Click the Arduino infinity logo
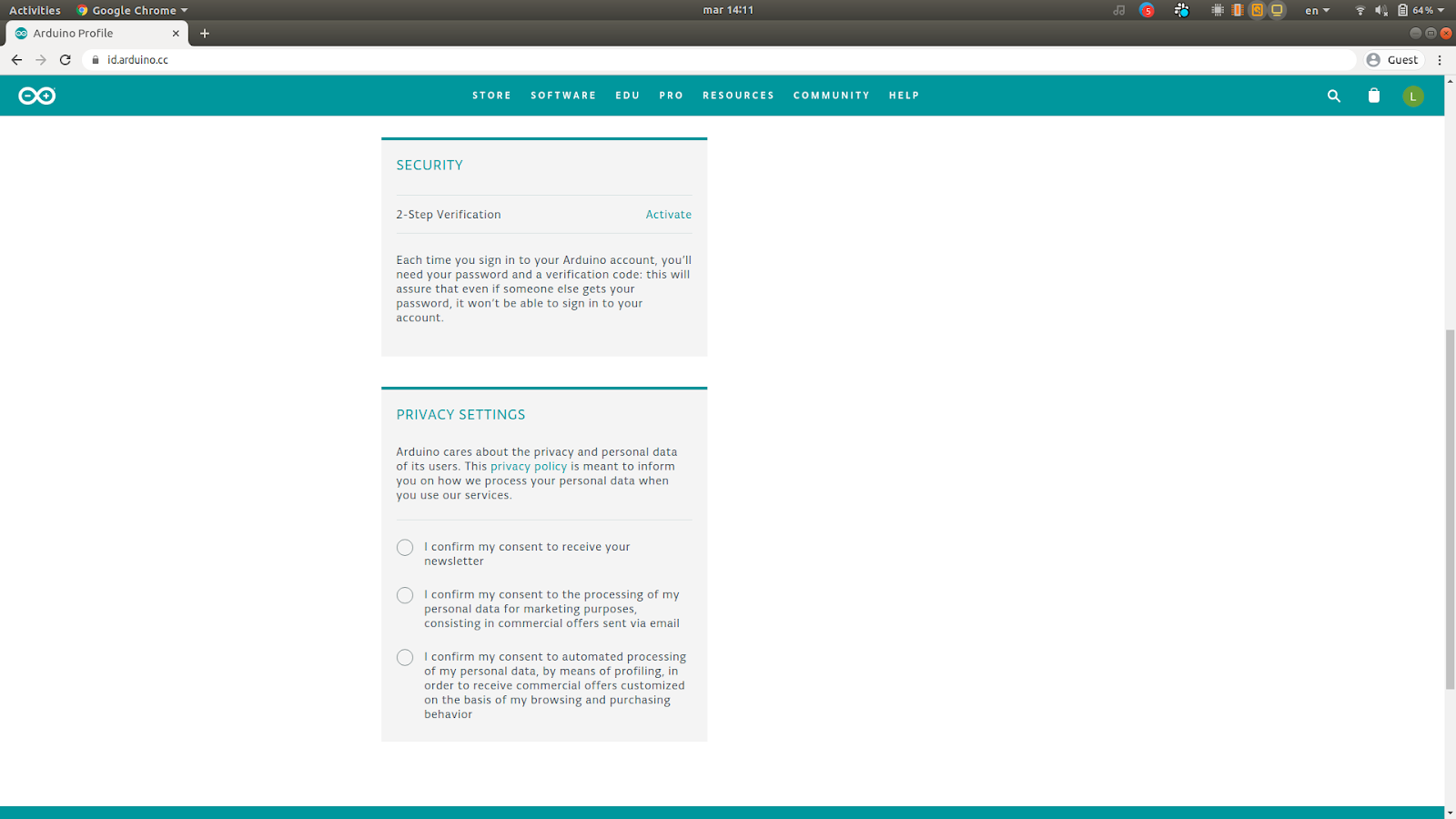 tap(37, 96)
